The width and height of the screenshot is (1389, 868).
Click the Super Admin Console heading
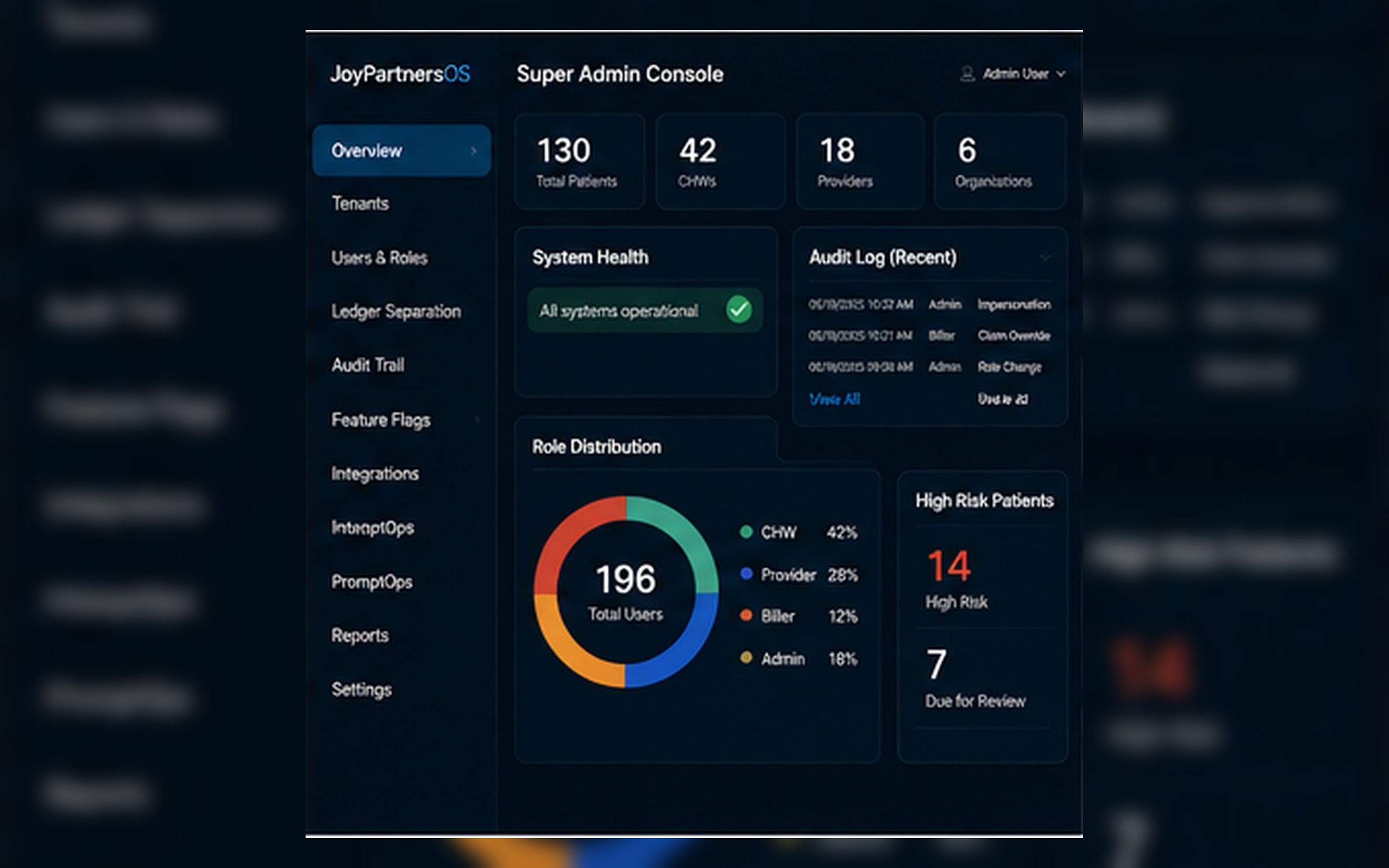(x=620, y=74)
